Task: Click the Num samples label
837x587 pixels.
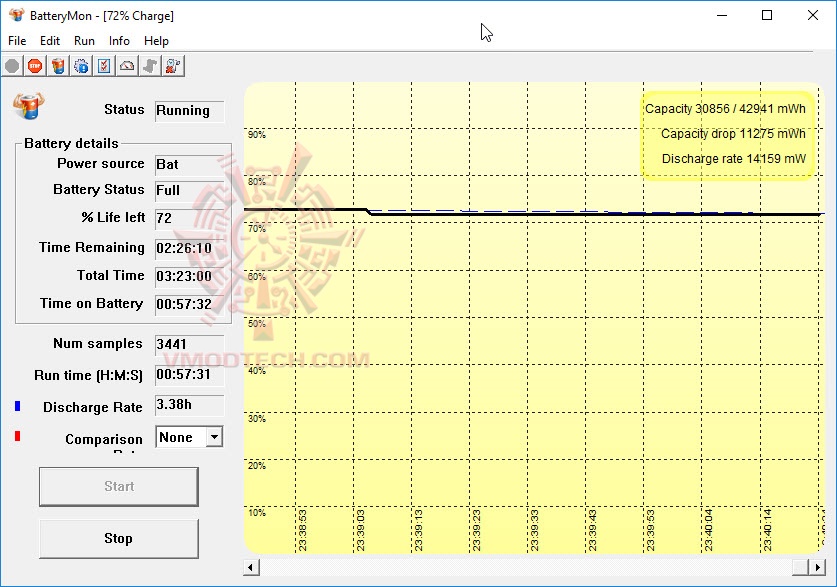Action: [98, 344]
